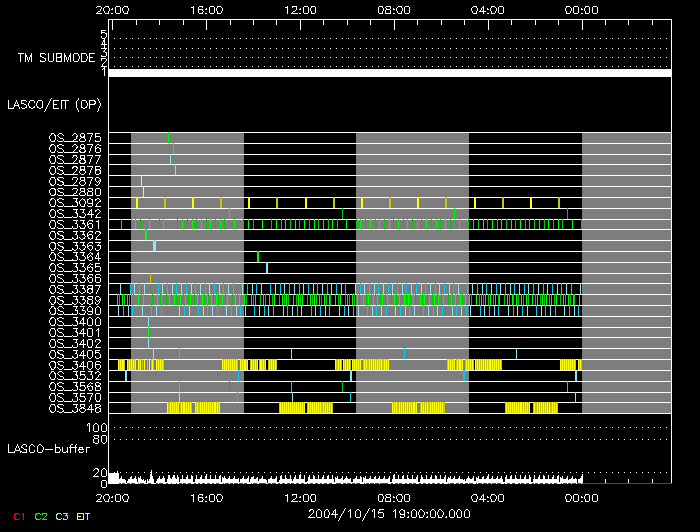Select the OS_2877 row label
700x532 pixels.
(75, 159)
